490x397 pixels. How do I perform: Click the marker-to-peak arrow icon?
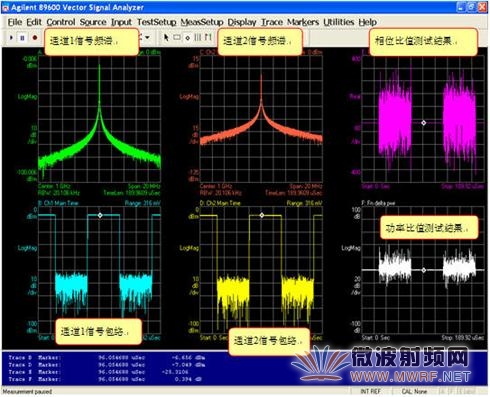click(208, 37)
